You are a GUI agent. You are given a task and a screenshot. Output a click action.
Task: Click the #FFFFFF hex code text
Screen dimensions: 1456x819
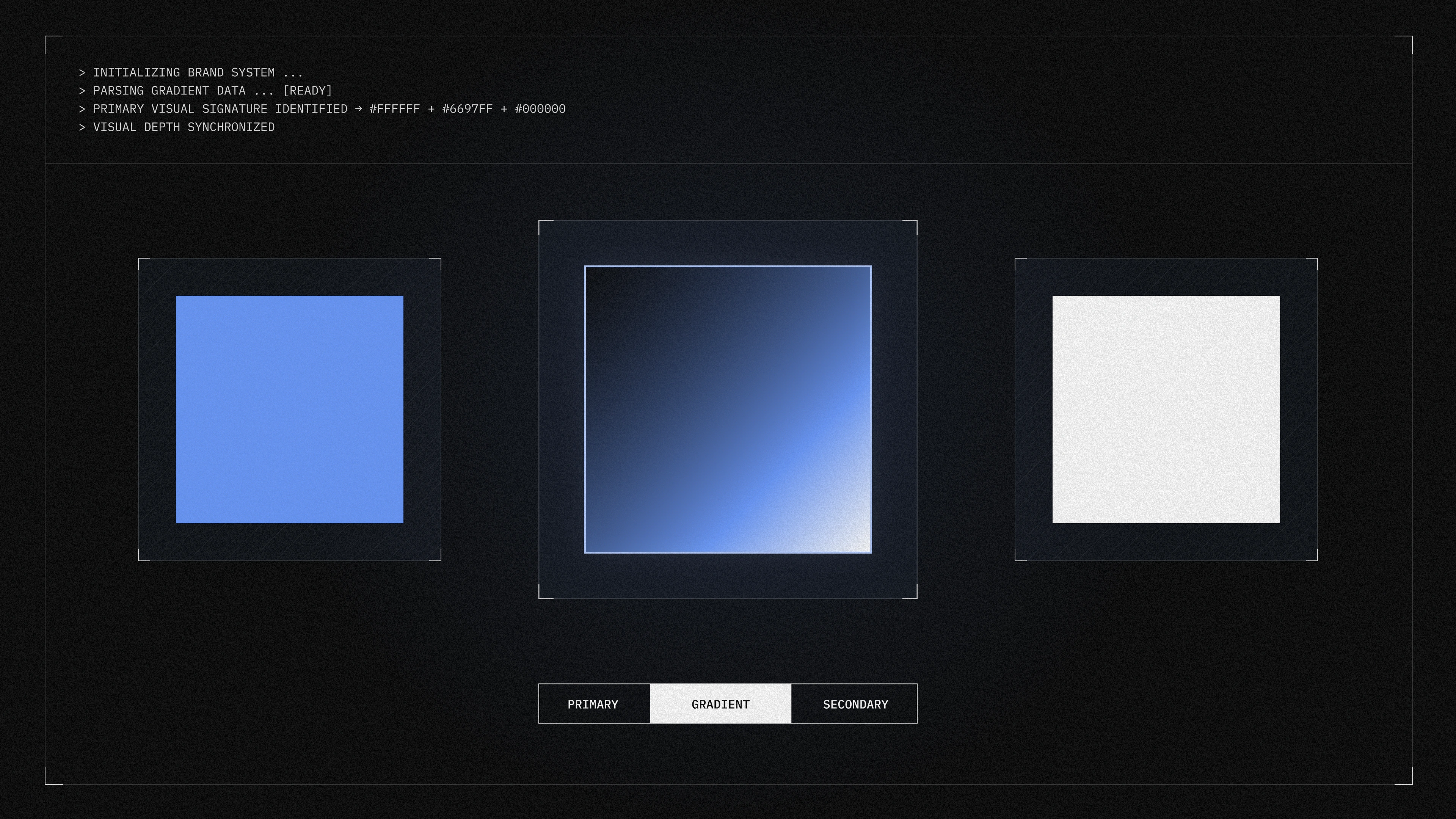coord(394,109)
